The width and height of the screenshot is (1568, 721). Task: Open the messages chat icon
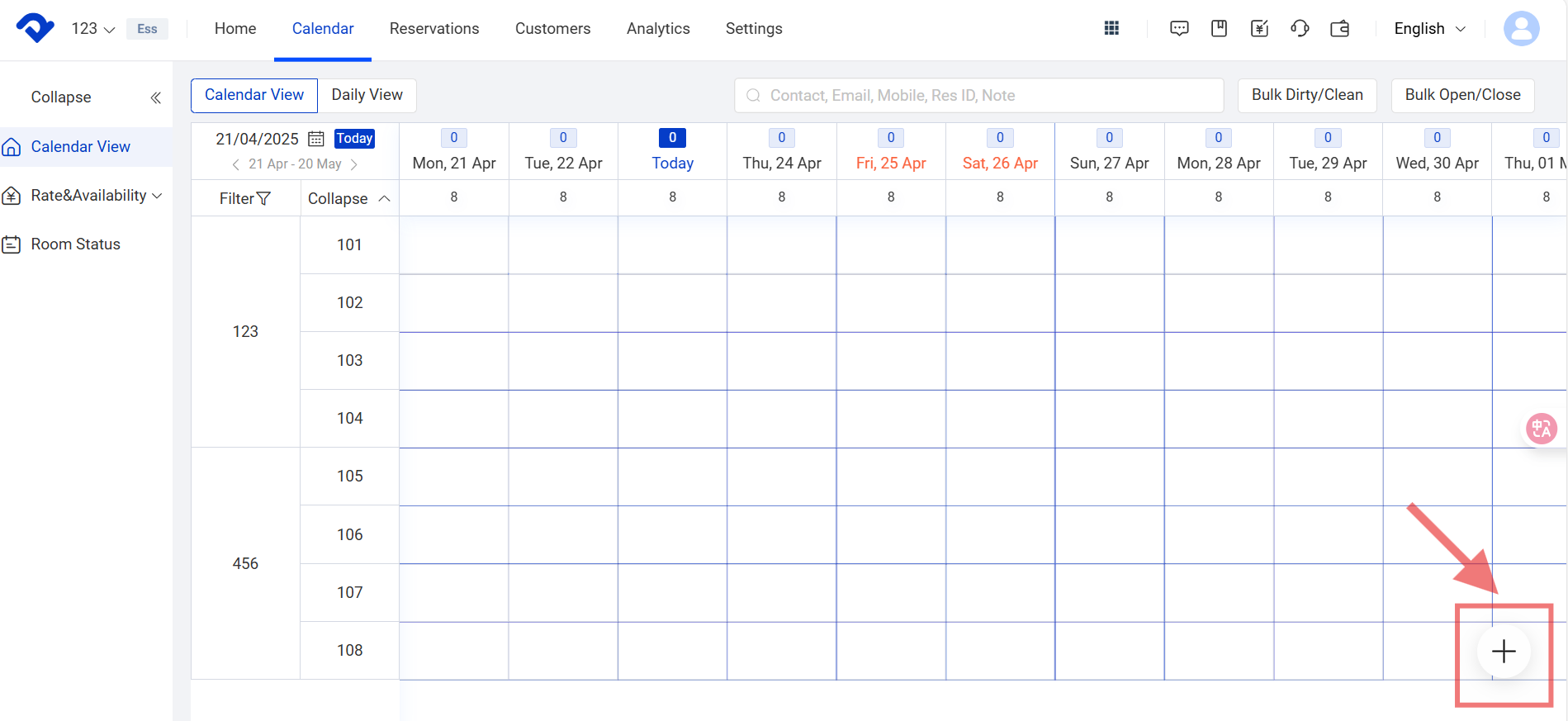coord(1179,29)
